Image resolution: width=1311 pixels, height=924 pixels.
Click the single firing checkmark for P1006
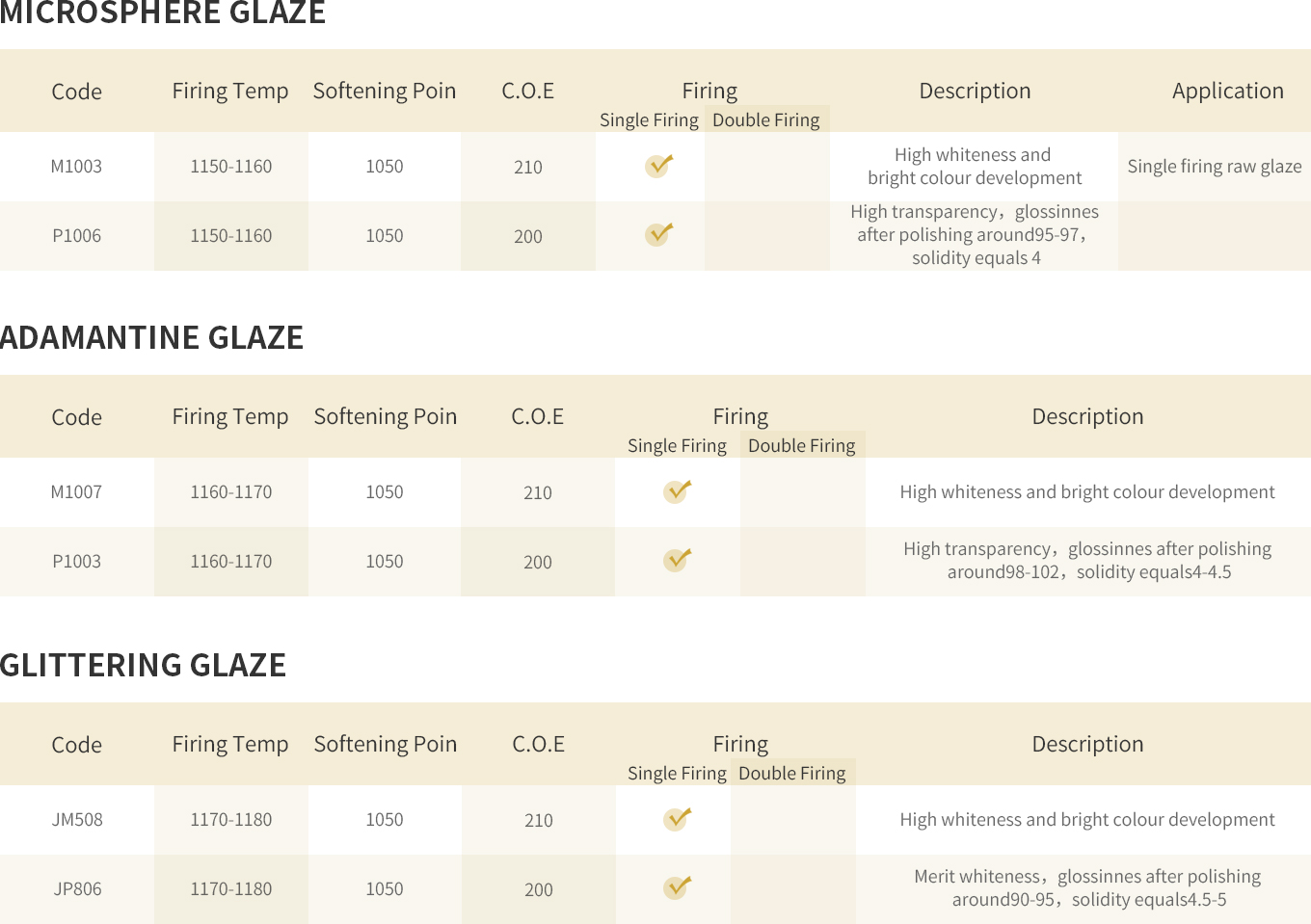coord(658,234)
